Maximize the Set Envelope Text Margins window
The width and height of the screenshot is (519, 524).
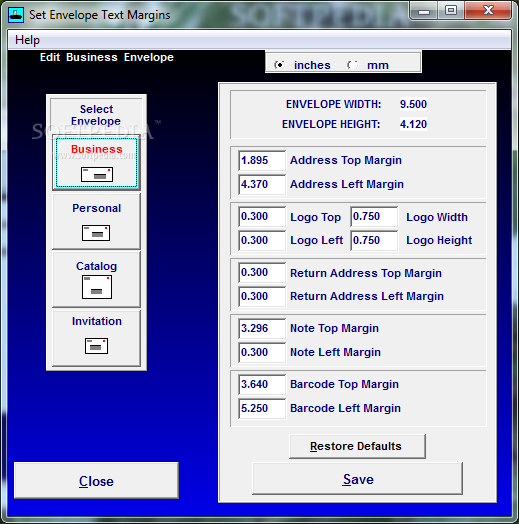click(x=450, y=11)
